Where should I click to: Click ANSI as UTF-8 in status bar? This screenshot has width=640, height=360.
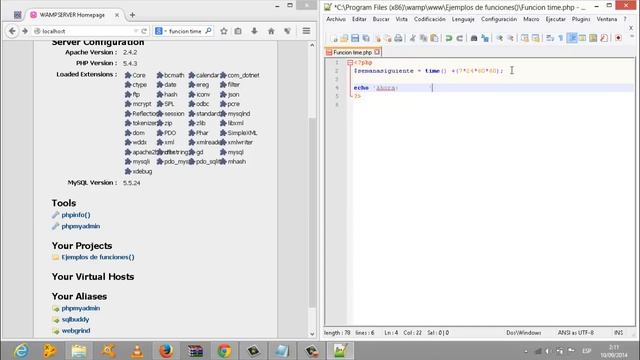(576, 333)
